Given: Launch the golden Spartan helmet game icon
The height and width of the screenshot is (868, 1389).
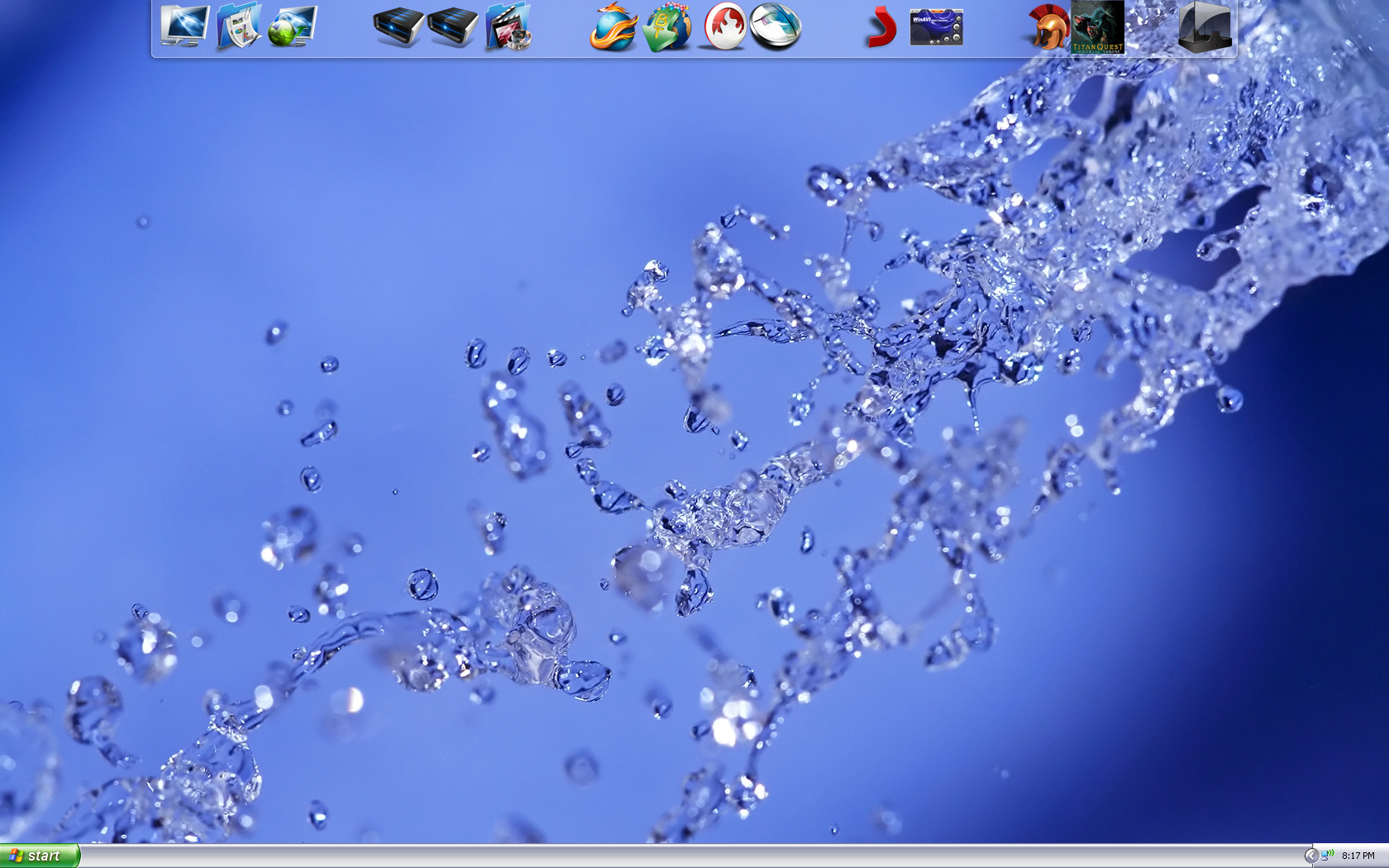Looking at the screenshot, I should 1048,27.
